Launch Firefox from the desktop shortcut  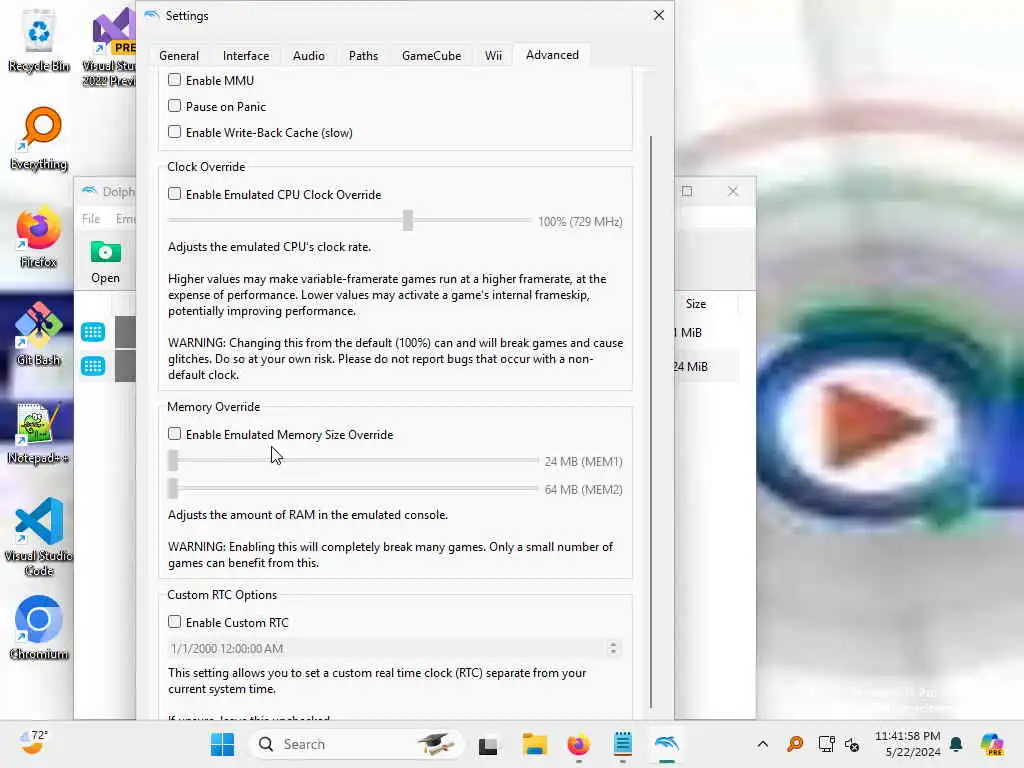tap(39, 236)
